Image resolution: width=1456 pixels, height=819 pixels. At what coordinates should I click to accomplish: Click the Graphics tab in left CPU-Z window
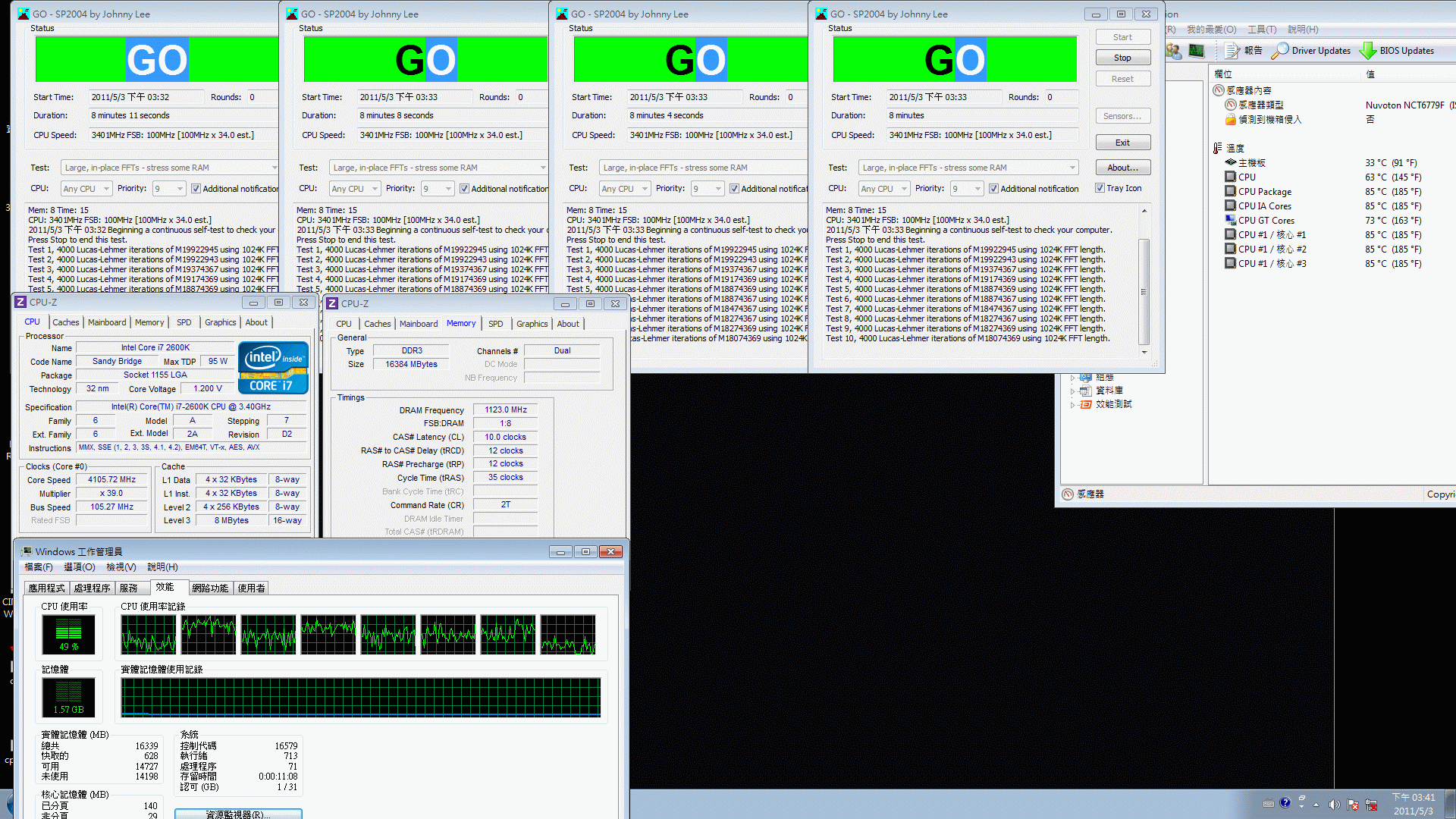click(221, 322)
